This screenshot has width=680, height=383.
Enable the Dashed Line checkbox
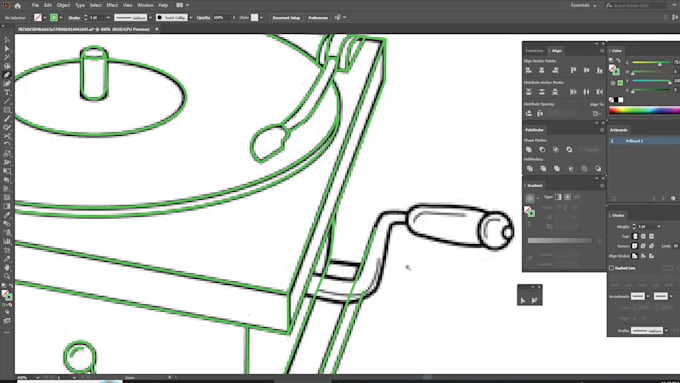pyautogui.click(x=611, y=268)
